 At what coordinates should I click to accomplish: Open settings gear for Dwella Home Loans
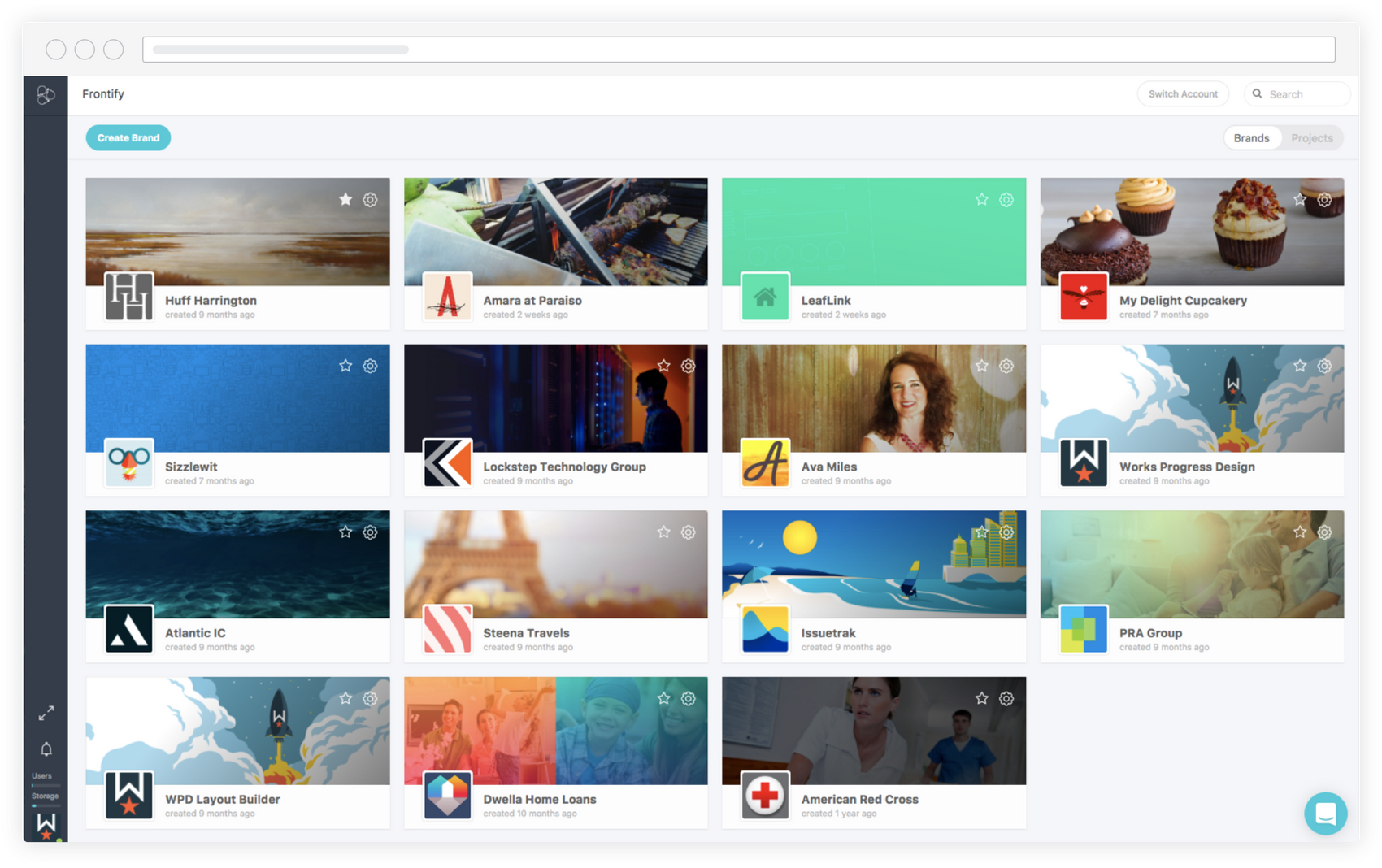[689, 699]
